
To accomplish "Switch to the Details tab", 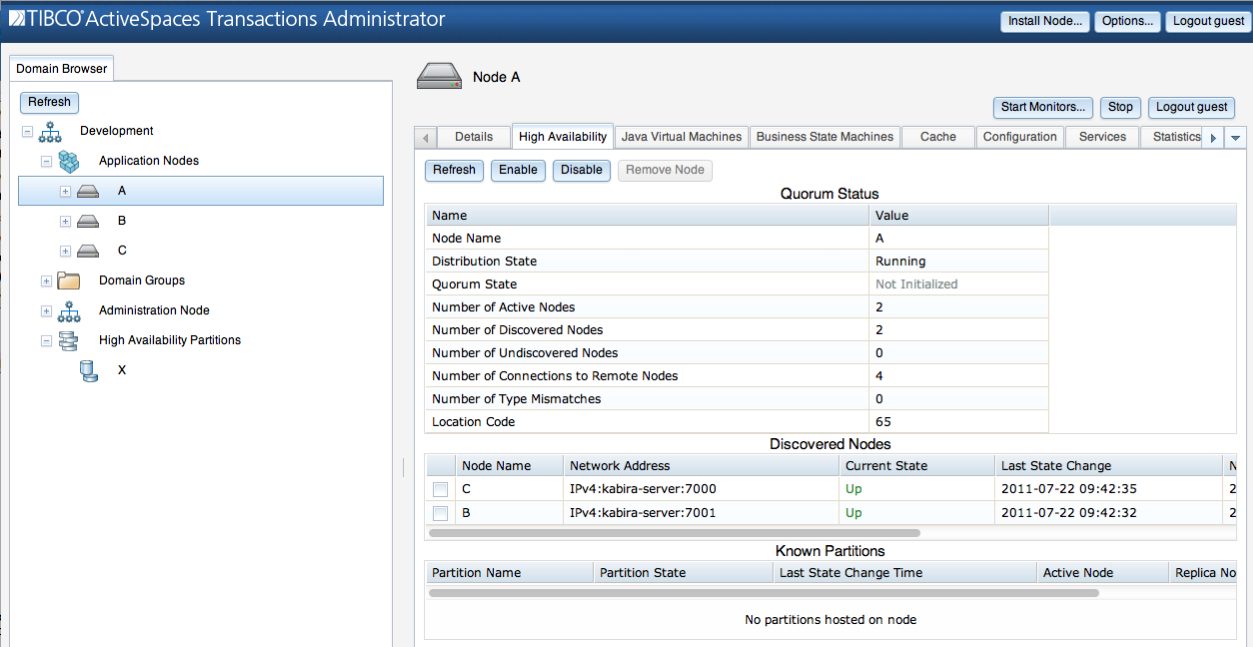I will click(474, 137).
